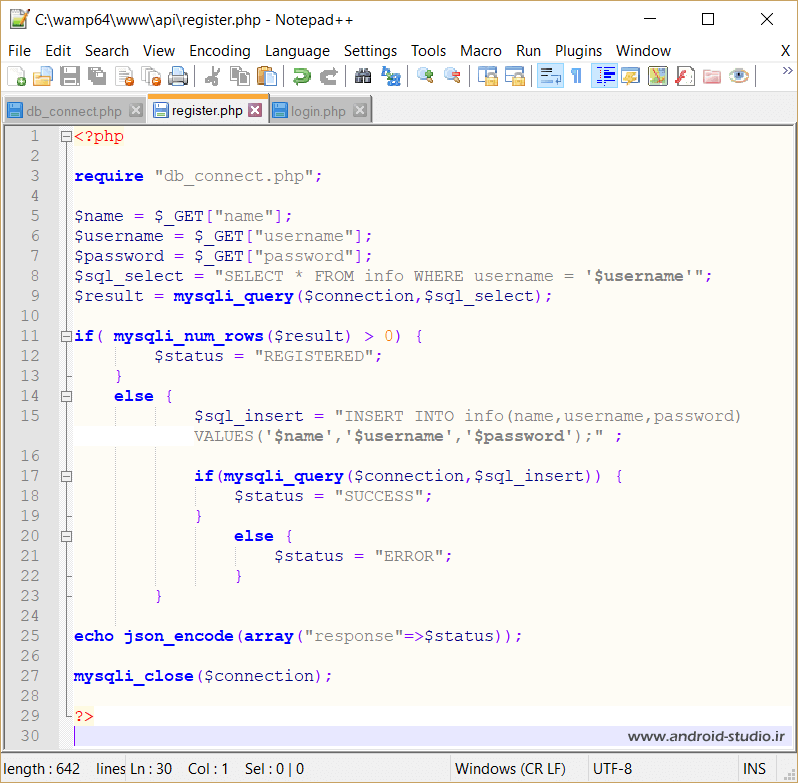Screen dimensions: 798x783
Task: Toggle the Show Indent Guide button
Action: click(x=604, y=76)
